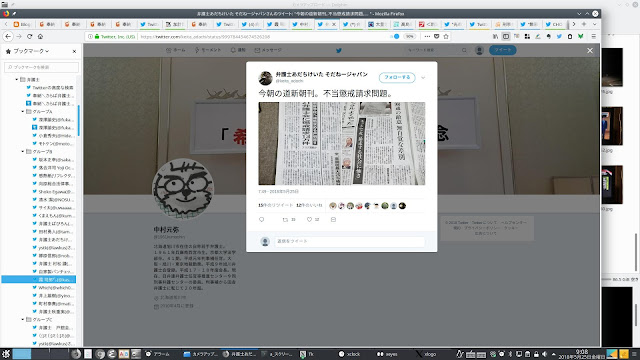Focus the bookmarks search field
The width and height of the screenshot is (640, 360).
tap(41, 67)
